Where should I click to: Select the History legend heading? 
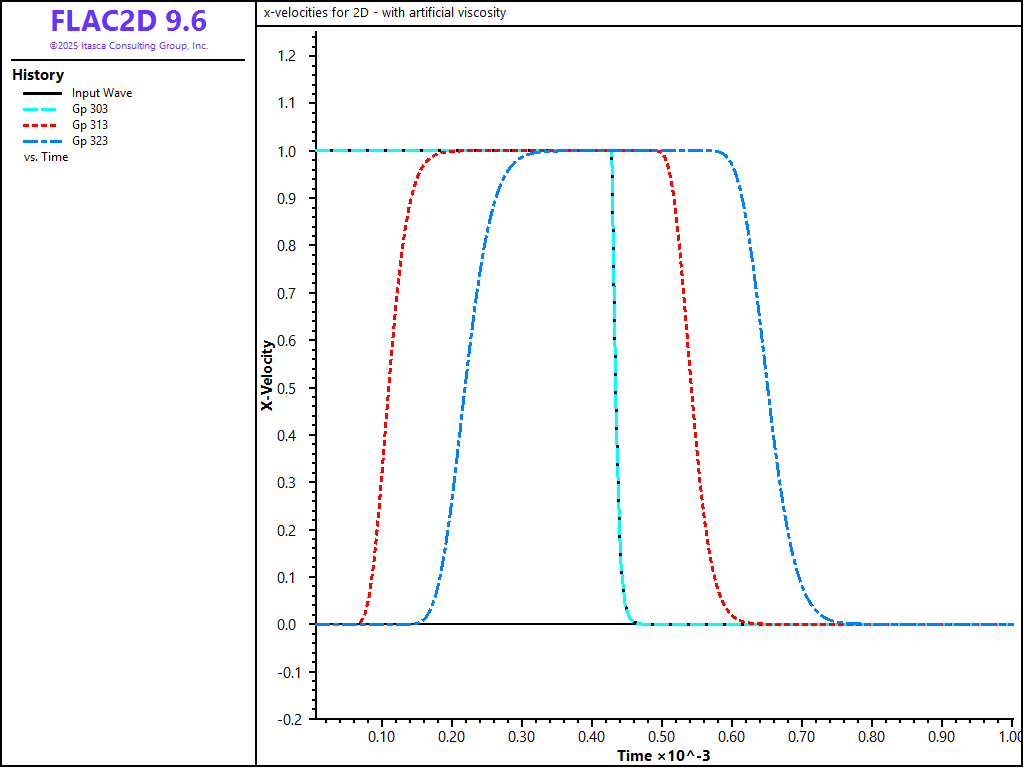pos(38,75)
